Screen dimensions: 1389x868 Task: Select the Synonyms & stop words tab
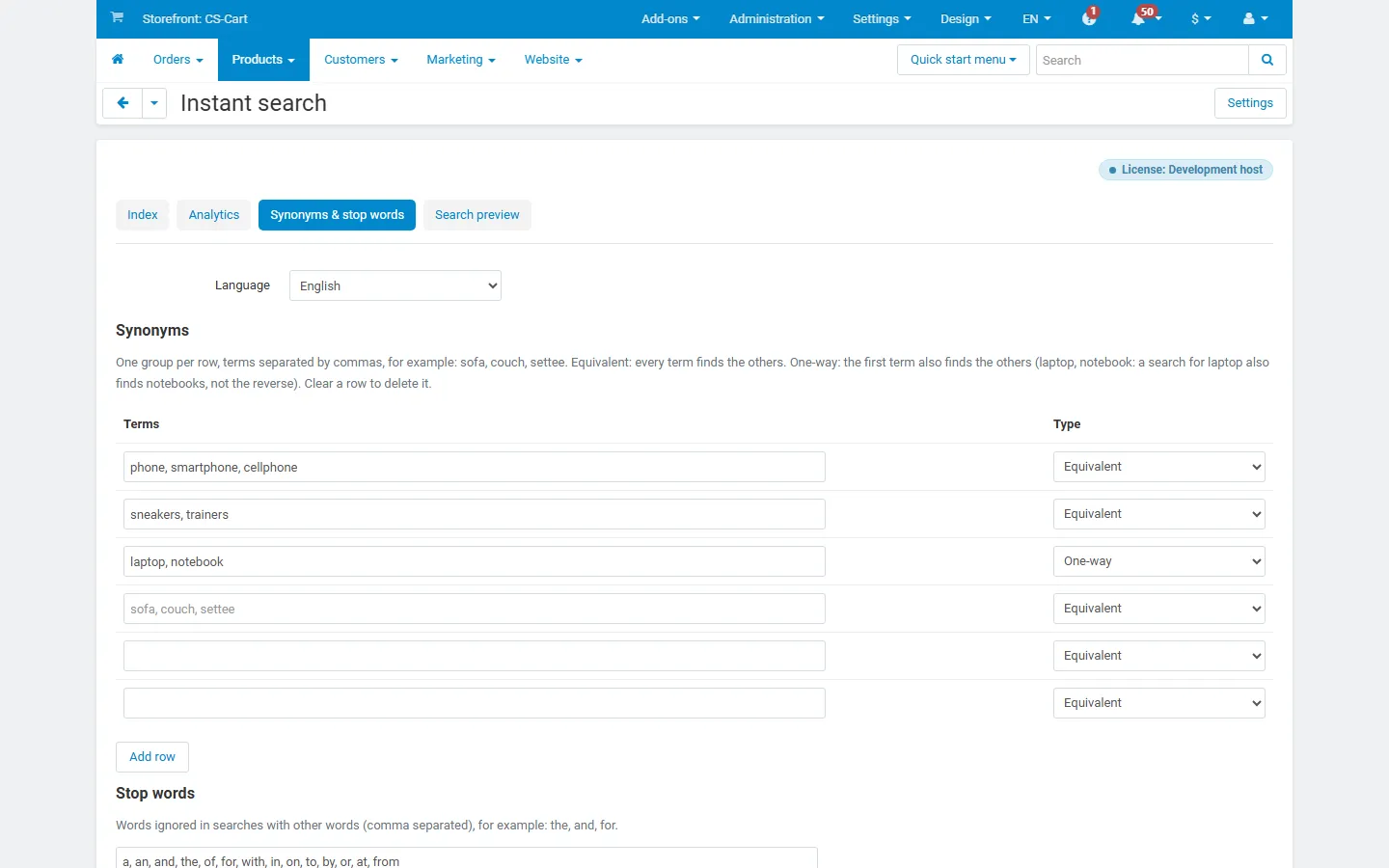[337, 215]
